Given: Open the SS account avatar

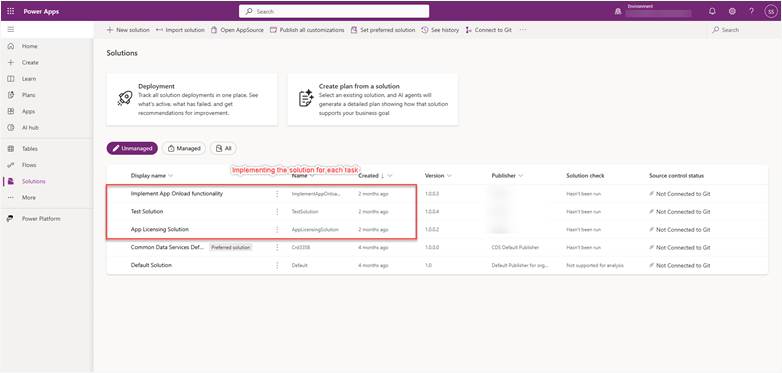Looking at the screenshot, I should point(771,11).
